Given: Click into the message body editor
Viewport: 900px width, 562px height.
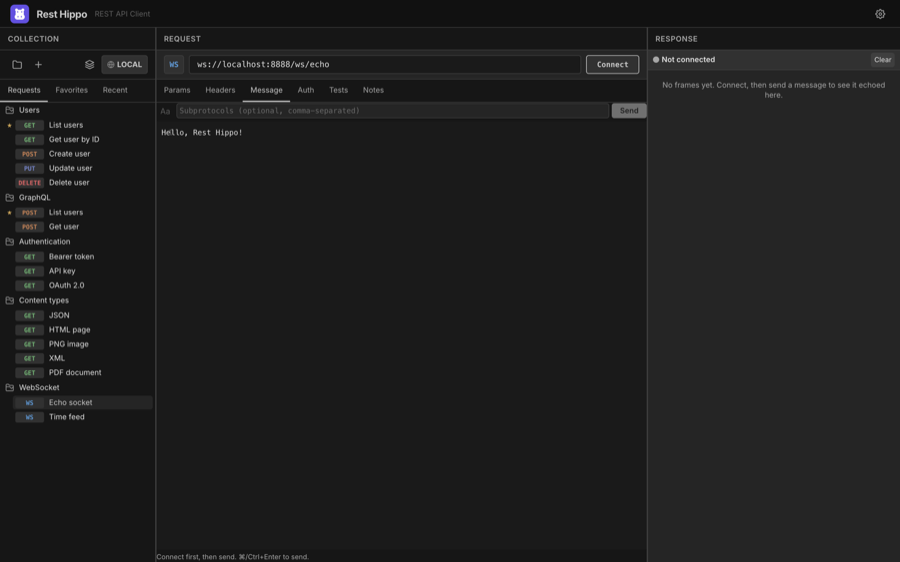Looking at the screenshot, I should click(x=401, y=333).
